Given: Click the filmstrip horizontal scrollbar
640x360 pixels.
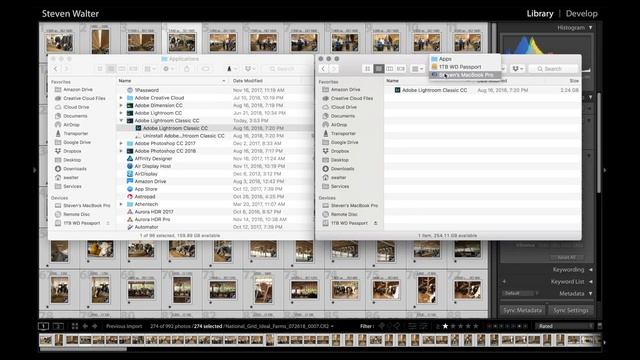Looking at the screenshot, I should 83,349.
